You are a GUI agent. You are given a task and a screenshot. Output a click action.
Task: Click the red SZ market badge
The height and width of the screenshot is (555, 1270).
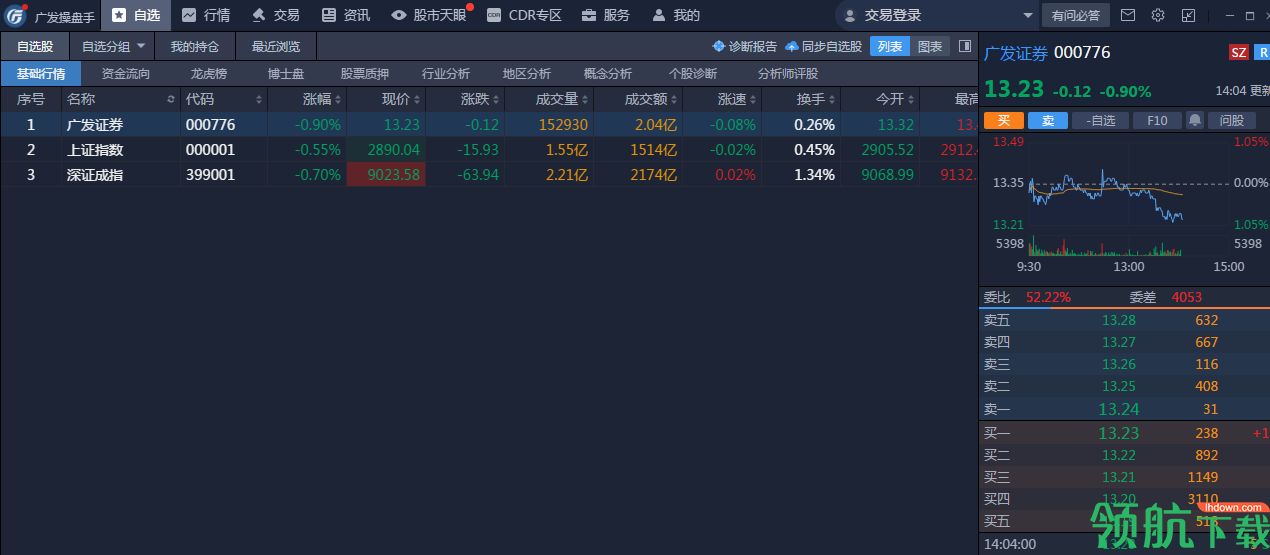[x=1238, y=52]
